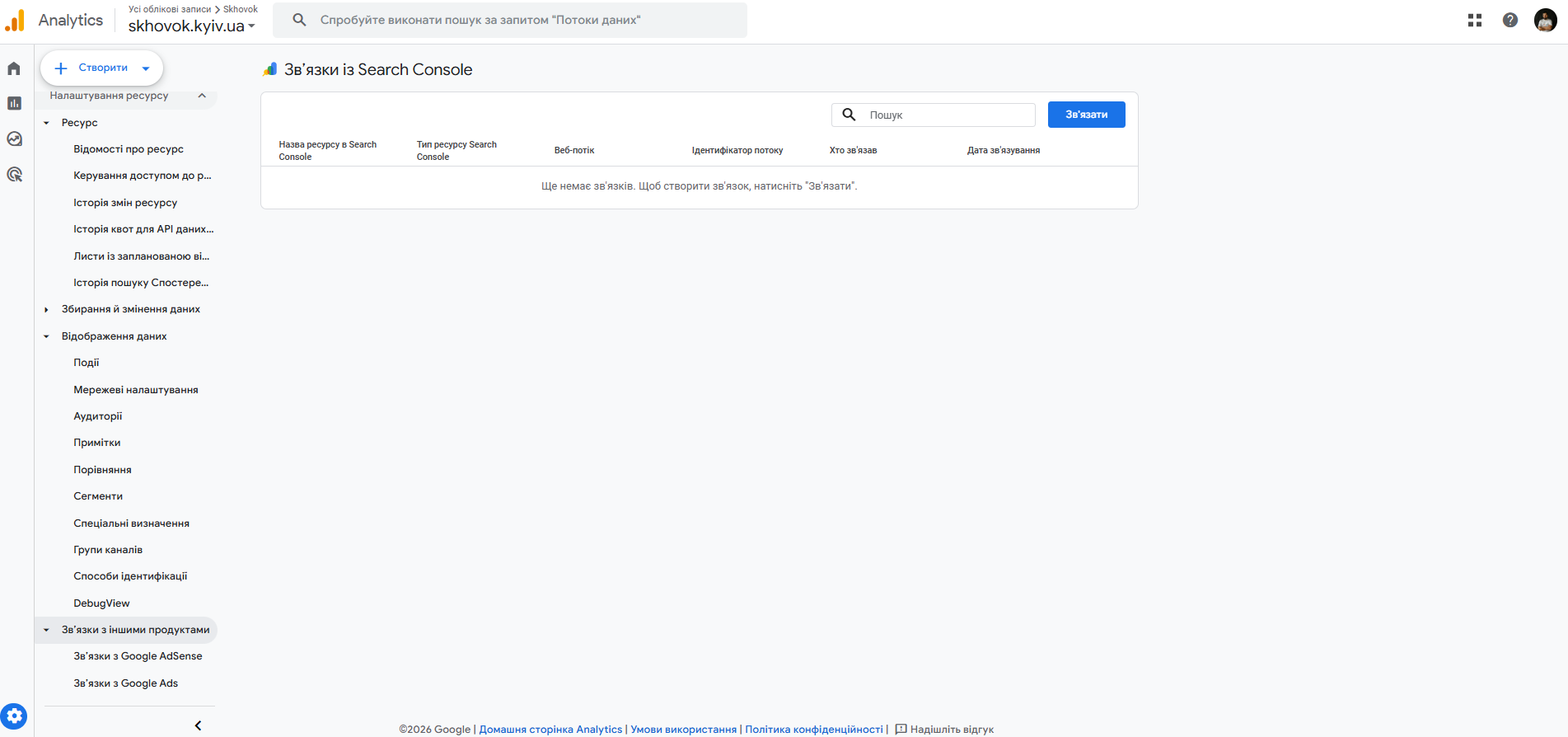Click the Назва ресурсу в Search Console header
1568x737 pixels.
[x=328, y=151]
